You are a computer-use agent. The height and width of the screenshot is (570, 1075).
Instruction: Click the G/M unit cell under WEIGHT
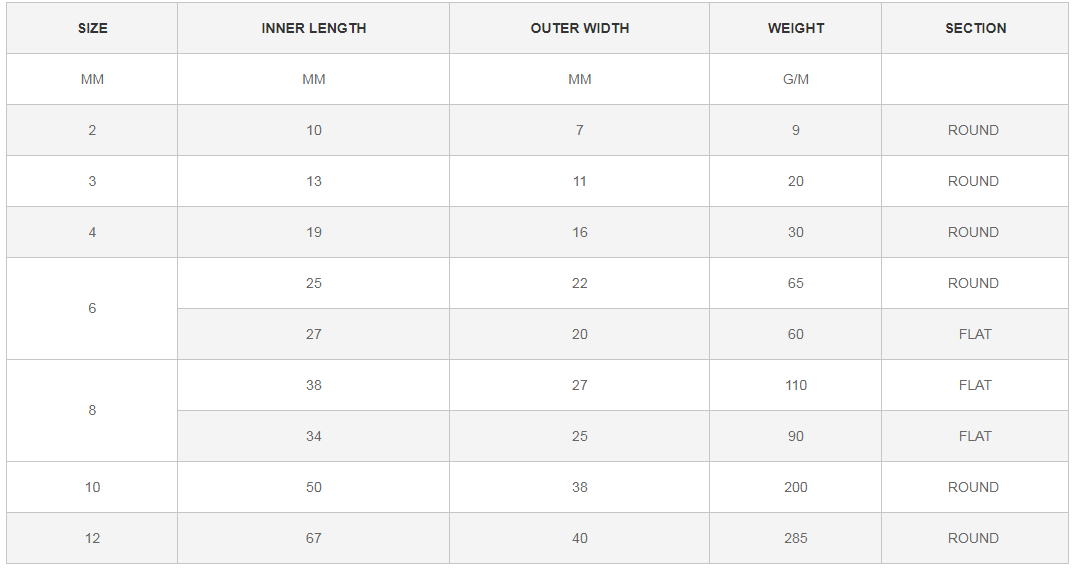point(796,79)
